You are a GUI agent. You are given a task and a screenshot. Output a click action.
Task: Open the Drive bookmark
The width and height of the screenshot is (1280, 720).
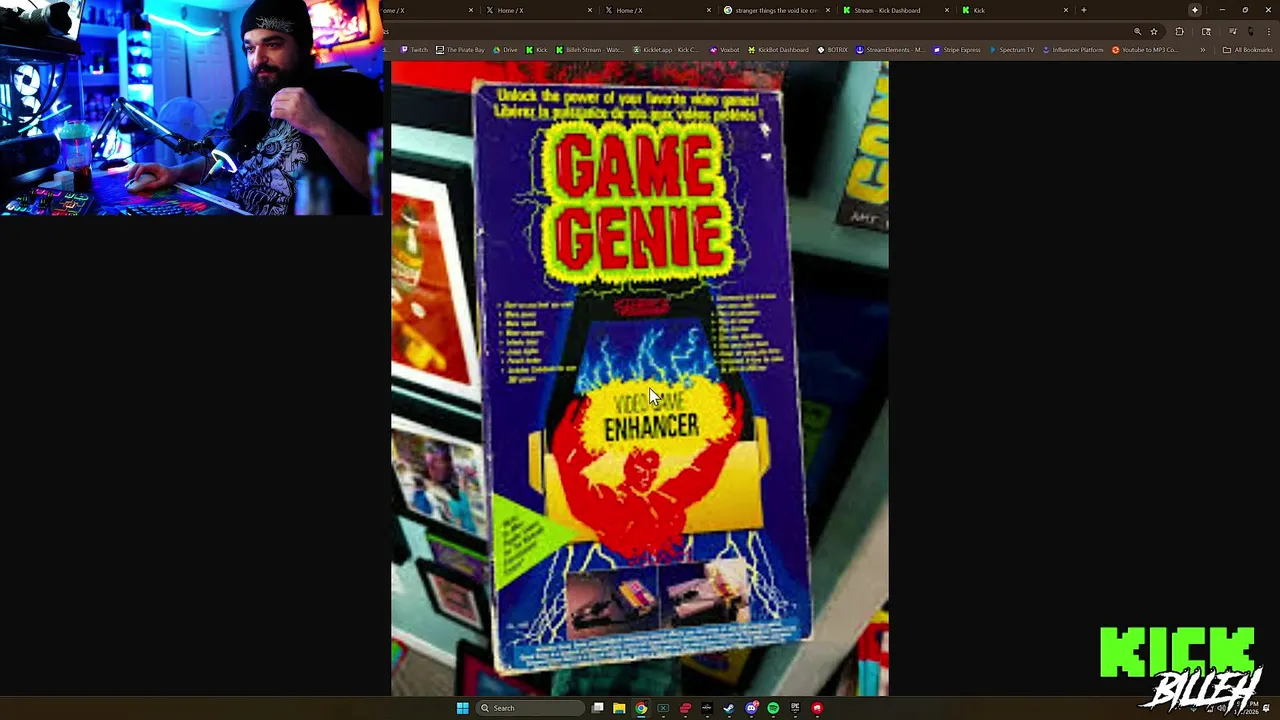pos(505,50)
